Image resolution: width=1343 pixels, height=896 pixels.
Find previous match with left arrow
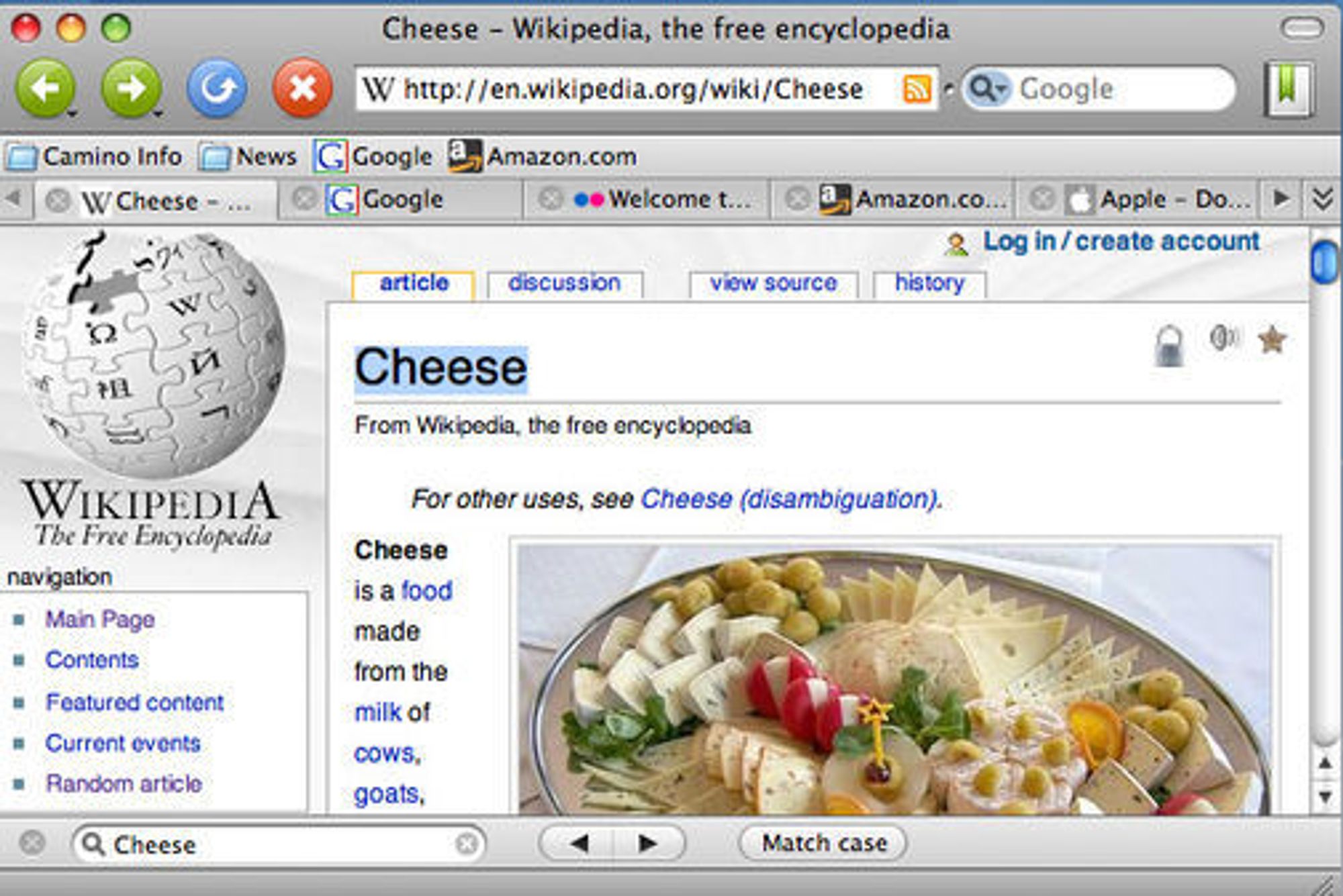tap(577, 843)
